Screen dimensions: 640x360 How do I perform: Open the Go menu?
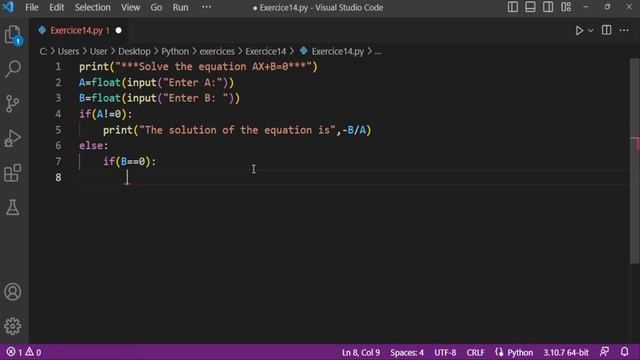[156, 7]
